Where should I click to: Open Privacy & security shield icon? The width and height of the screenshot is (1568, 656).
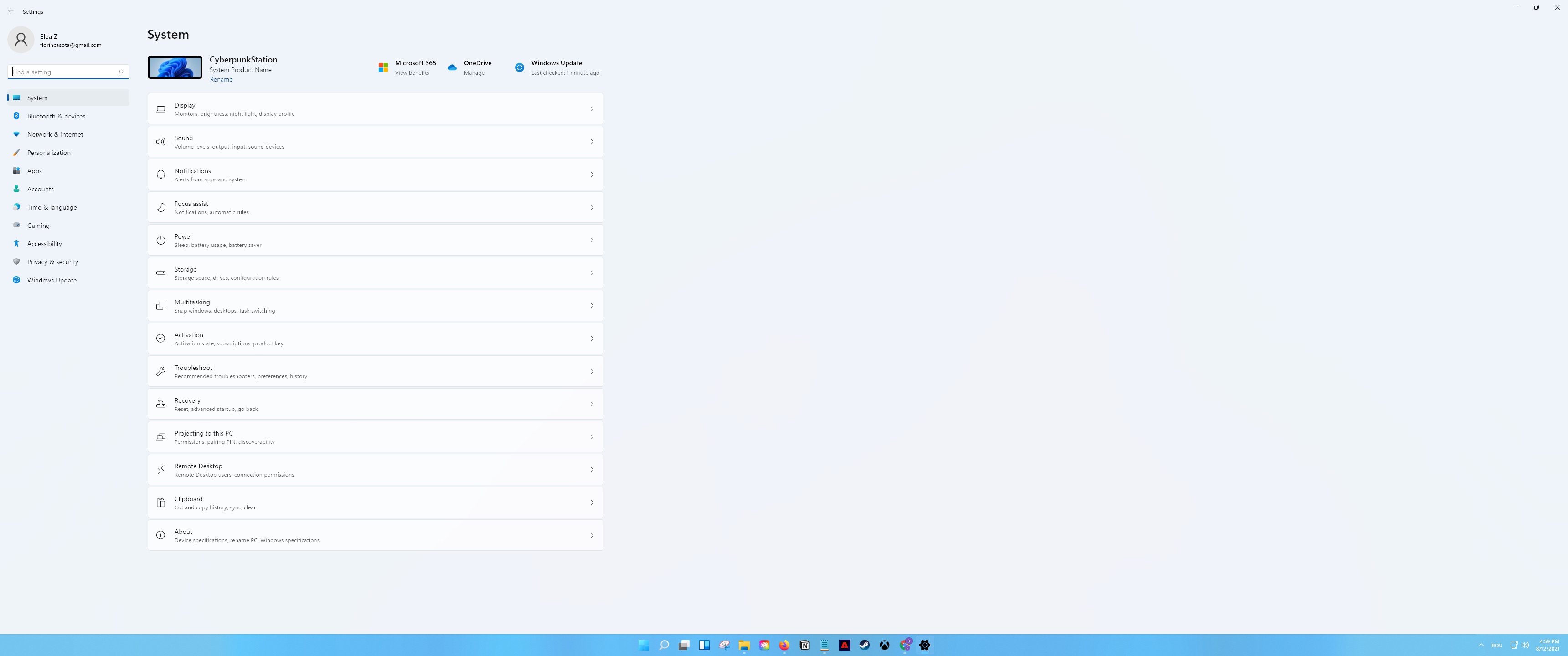(x=16, y=261)
